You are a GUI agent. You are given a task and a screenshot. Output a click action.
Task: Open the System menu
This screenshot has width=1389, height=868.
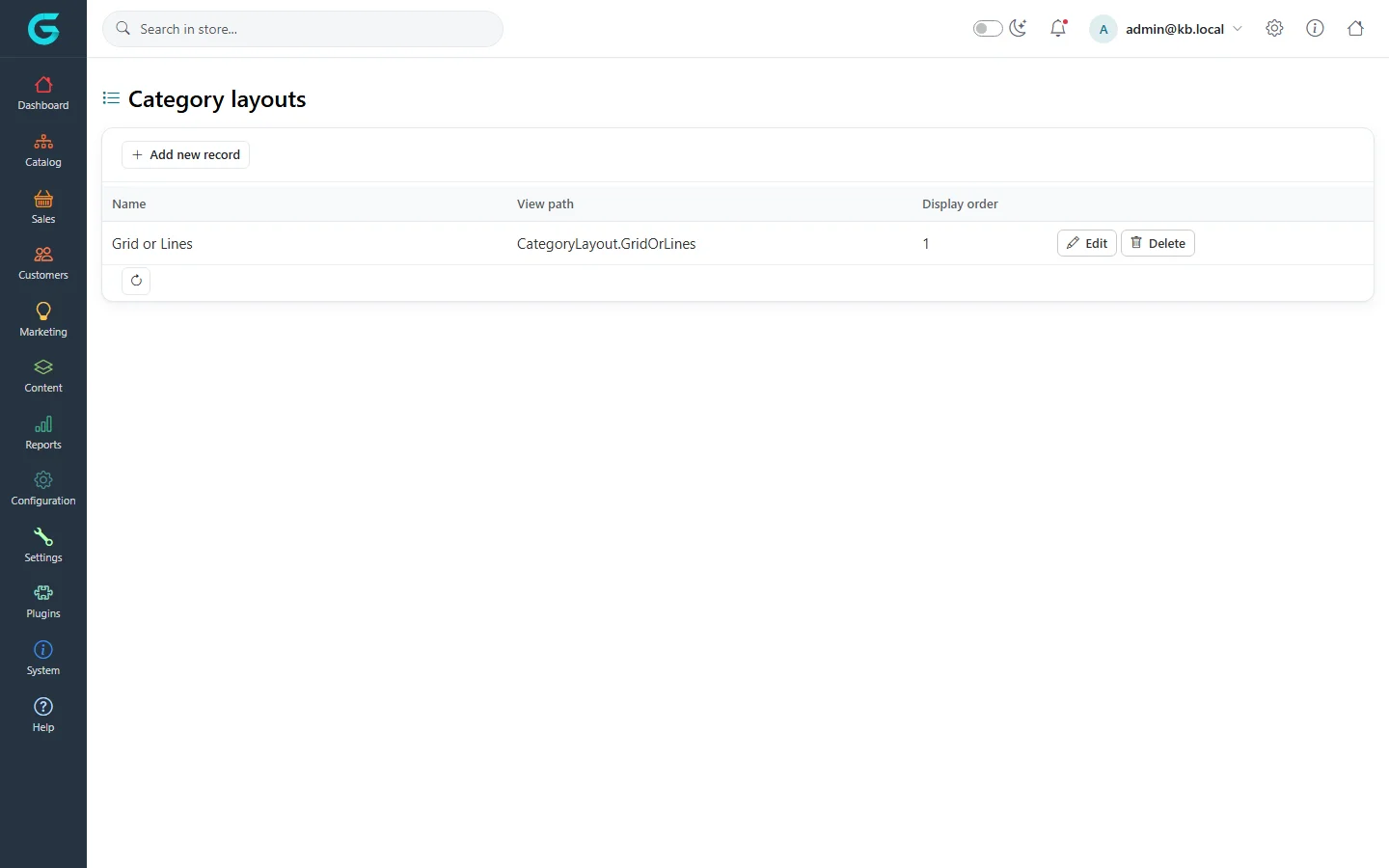(x=43, y=659)
